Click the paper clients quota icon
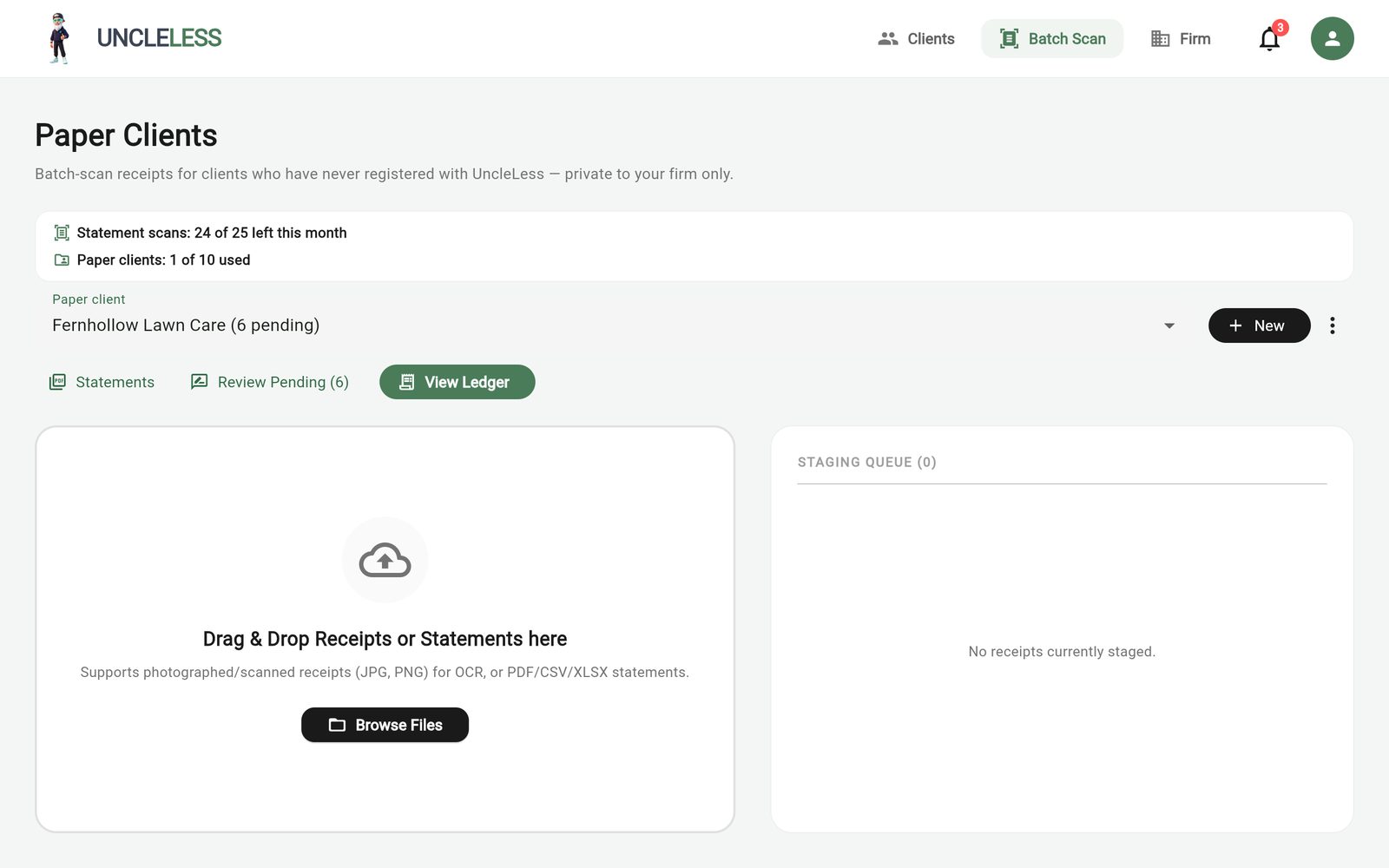Image resolution: width=1389 pixels, height=868 pixels. [x=62, y=260]
